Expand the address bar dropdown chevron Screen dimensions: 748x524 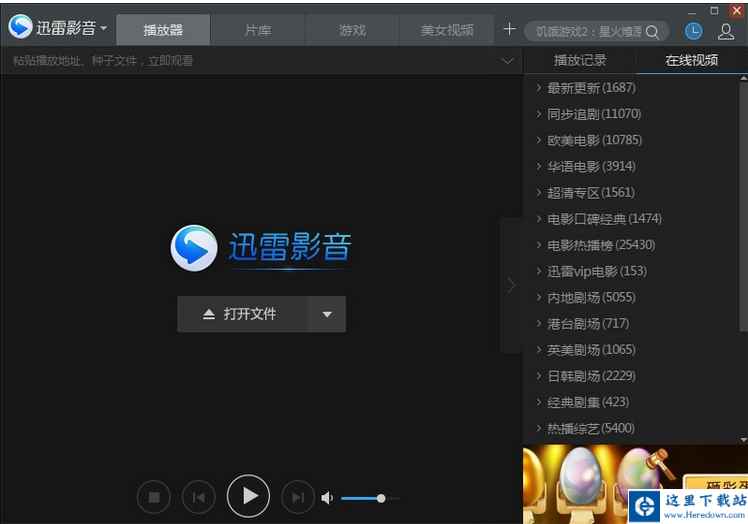click(x=508, y=61)
